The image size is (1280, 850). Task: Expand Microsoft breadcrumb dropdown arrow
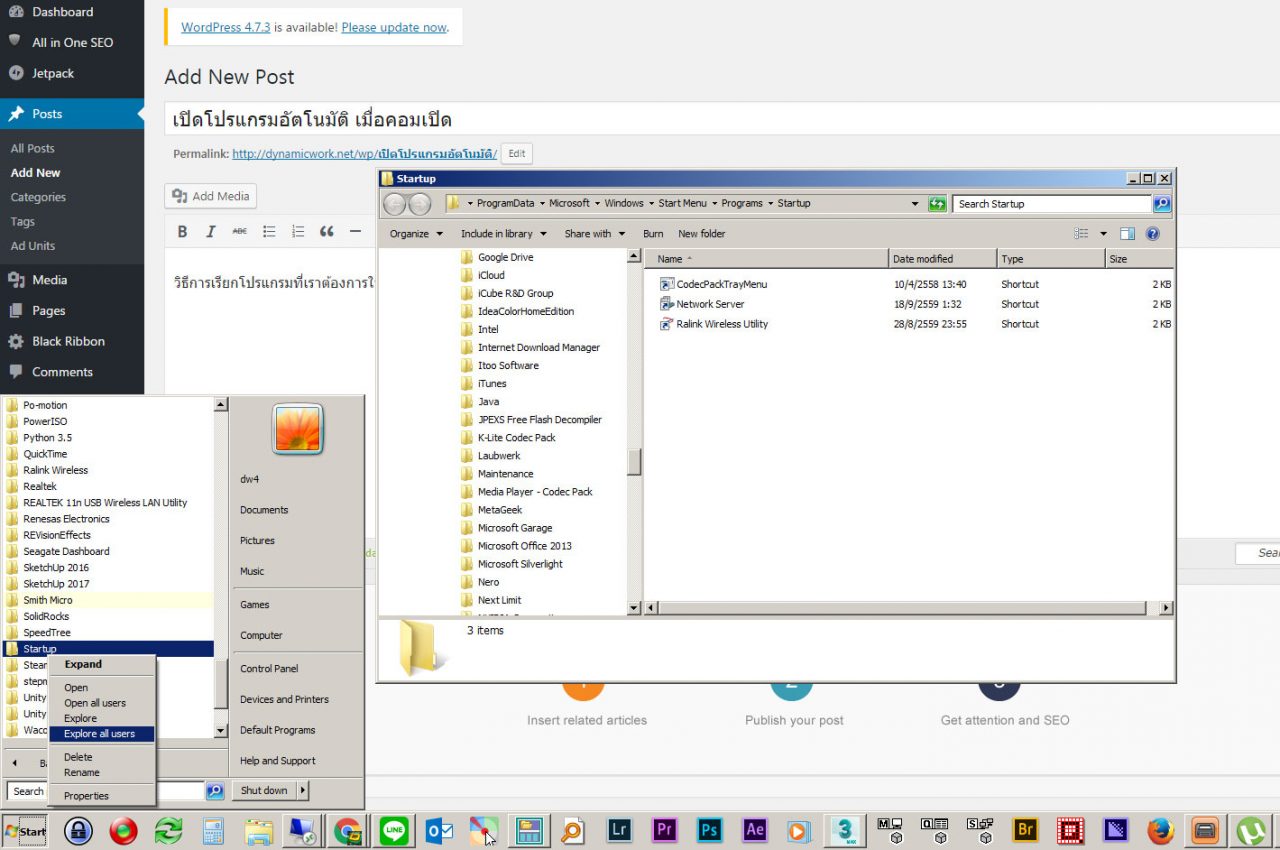pyautogui.click(x=597, y=204)
